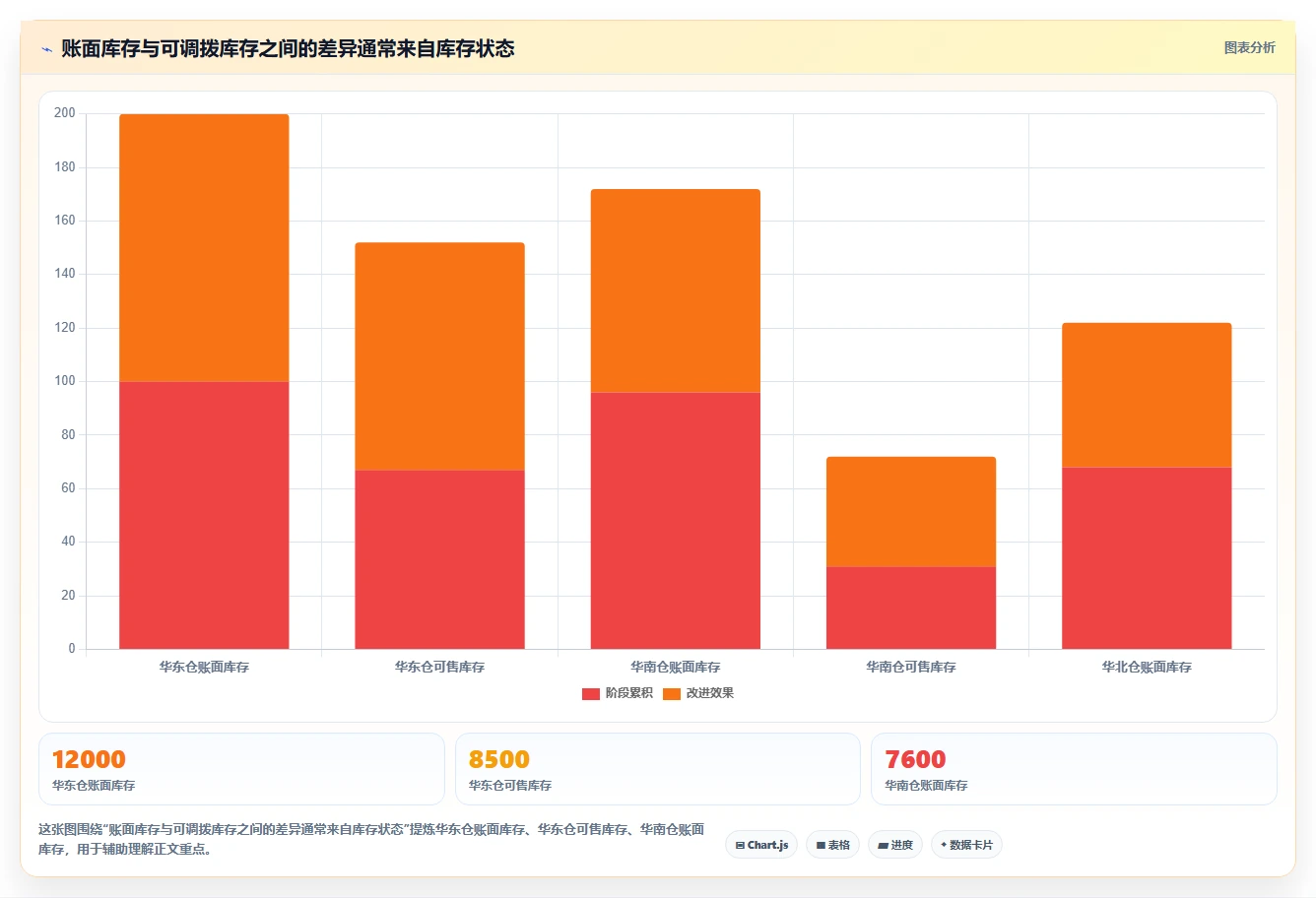1316x898 pixels.
Task: Select the Chart.js tag chip
Action: coord(761,845)
